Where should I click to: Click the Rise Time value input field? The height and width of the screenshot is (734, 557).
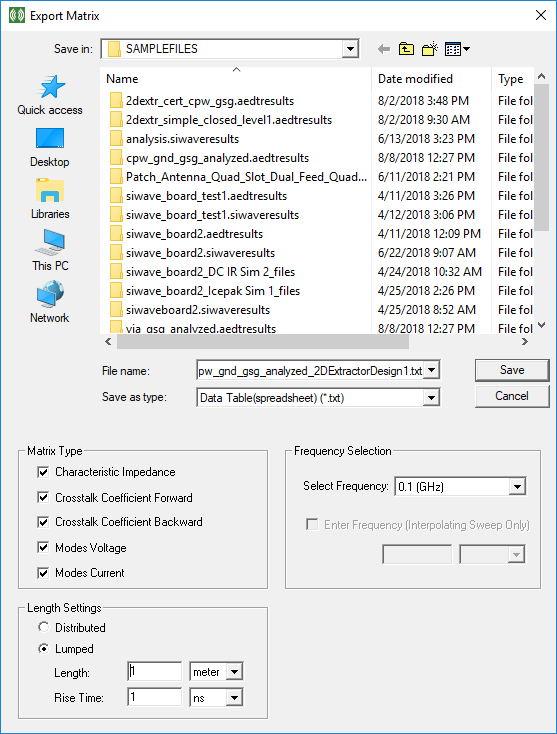coord(154,697)
